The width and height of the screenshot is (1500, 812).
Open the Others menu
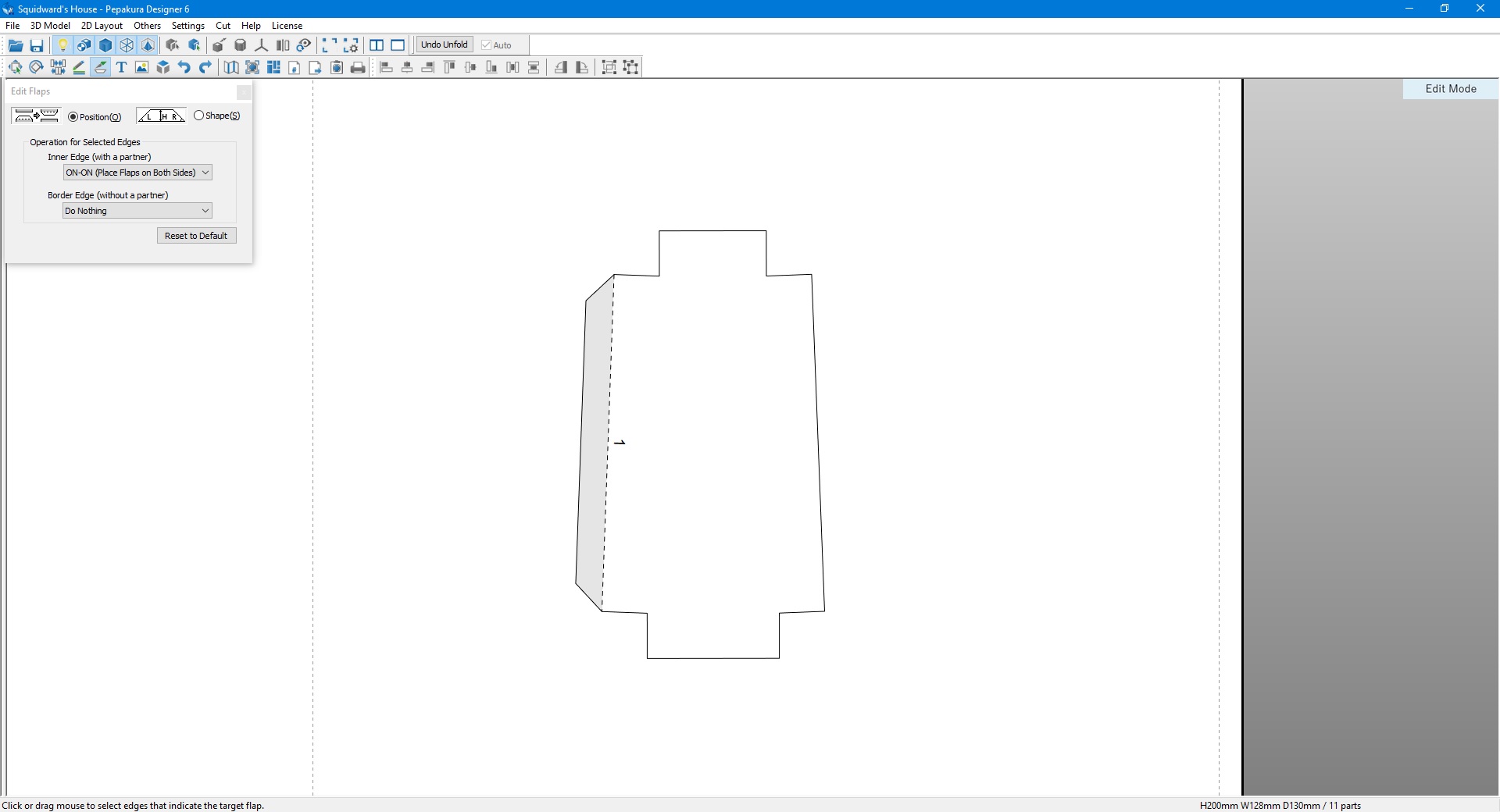(x=147, y=26)
